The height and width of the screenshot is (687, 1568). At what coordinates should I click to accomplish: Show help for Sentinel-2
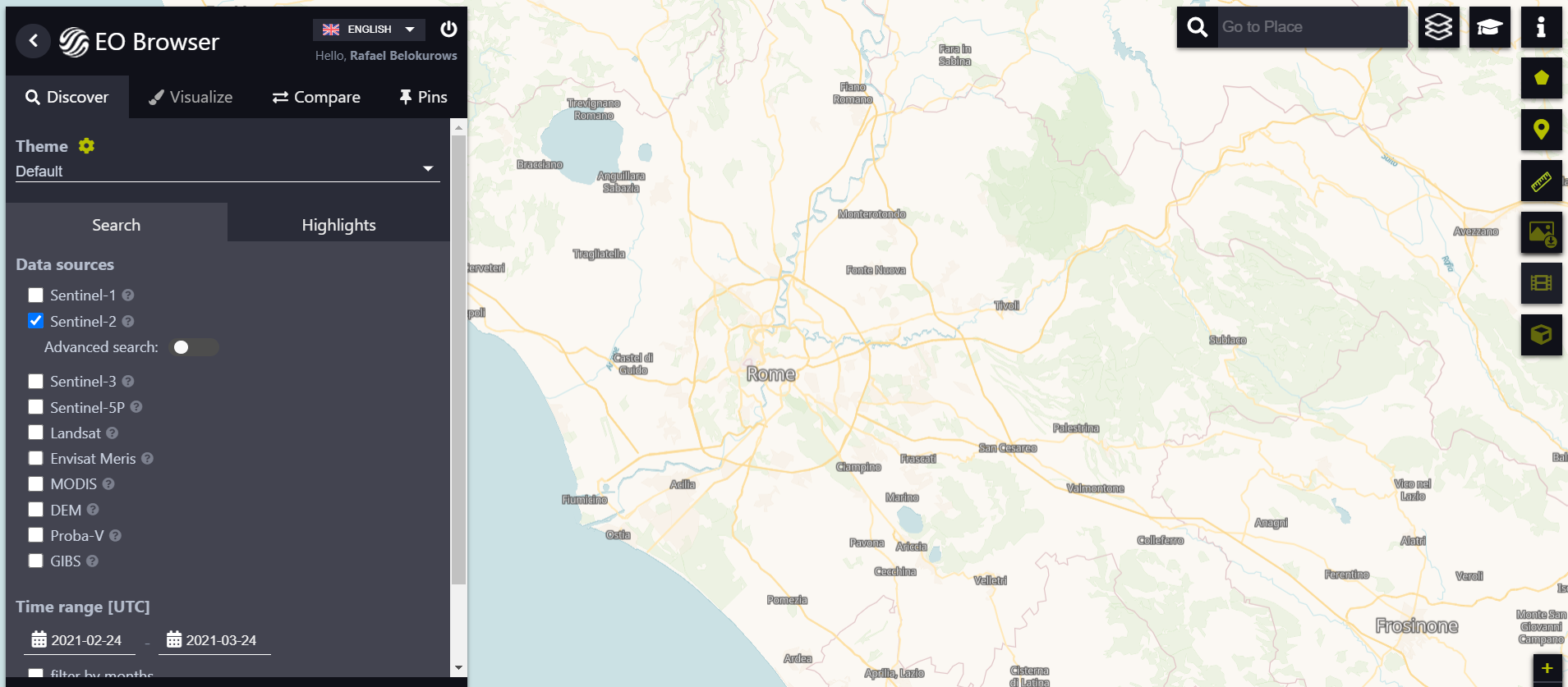[128, 321]
